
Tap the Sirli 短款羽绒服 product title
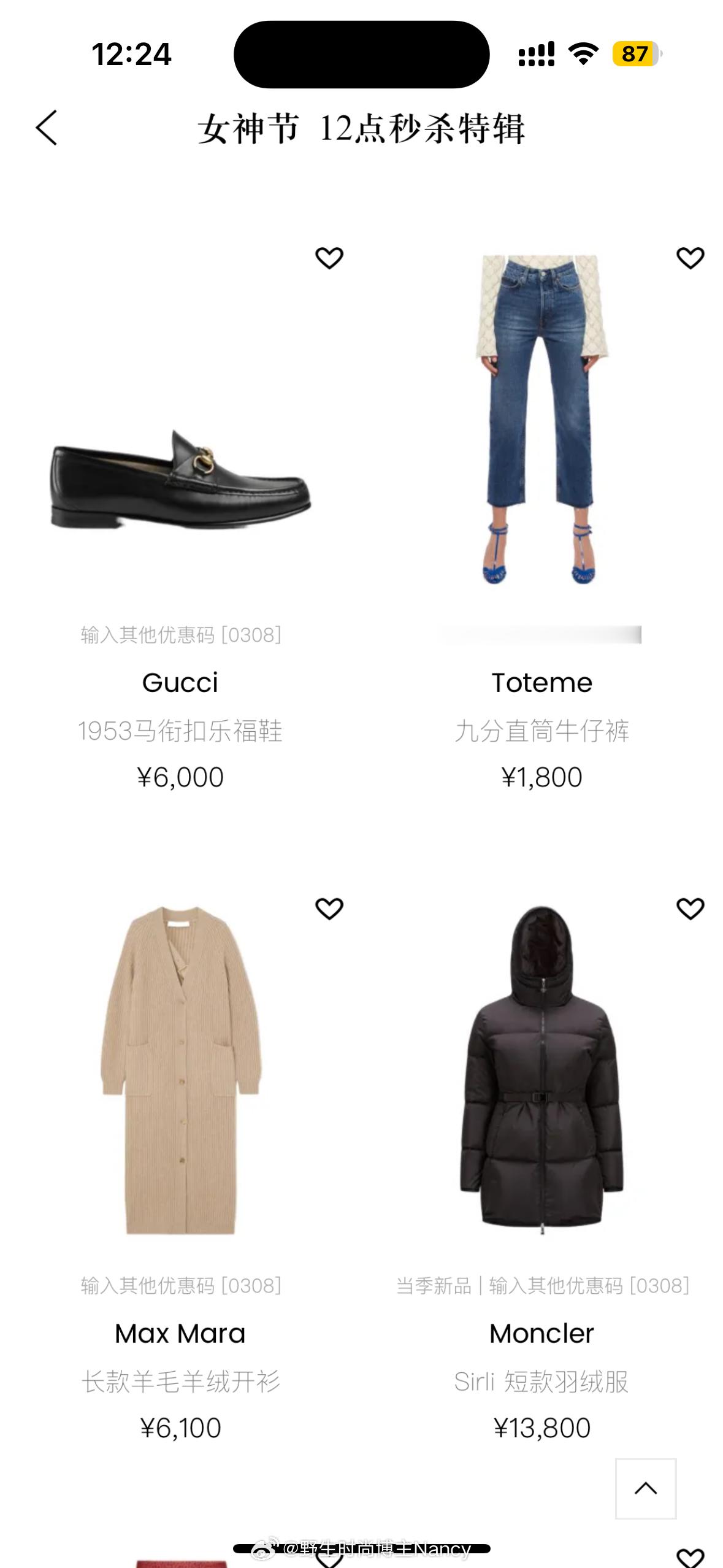542,1382
